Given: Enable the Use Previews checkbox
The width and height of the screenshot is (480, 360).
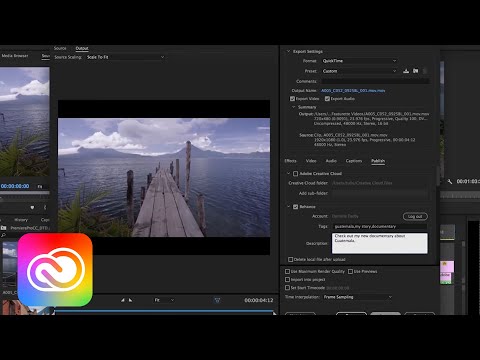Looking at the screenshot, I should pyautogui.click(x=350, y=271).
